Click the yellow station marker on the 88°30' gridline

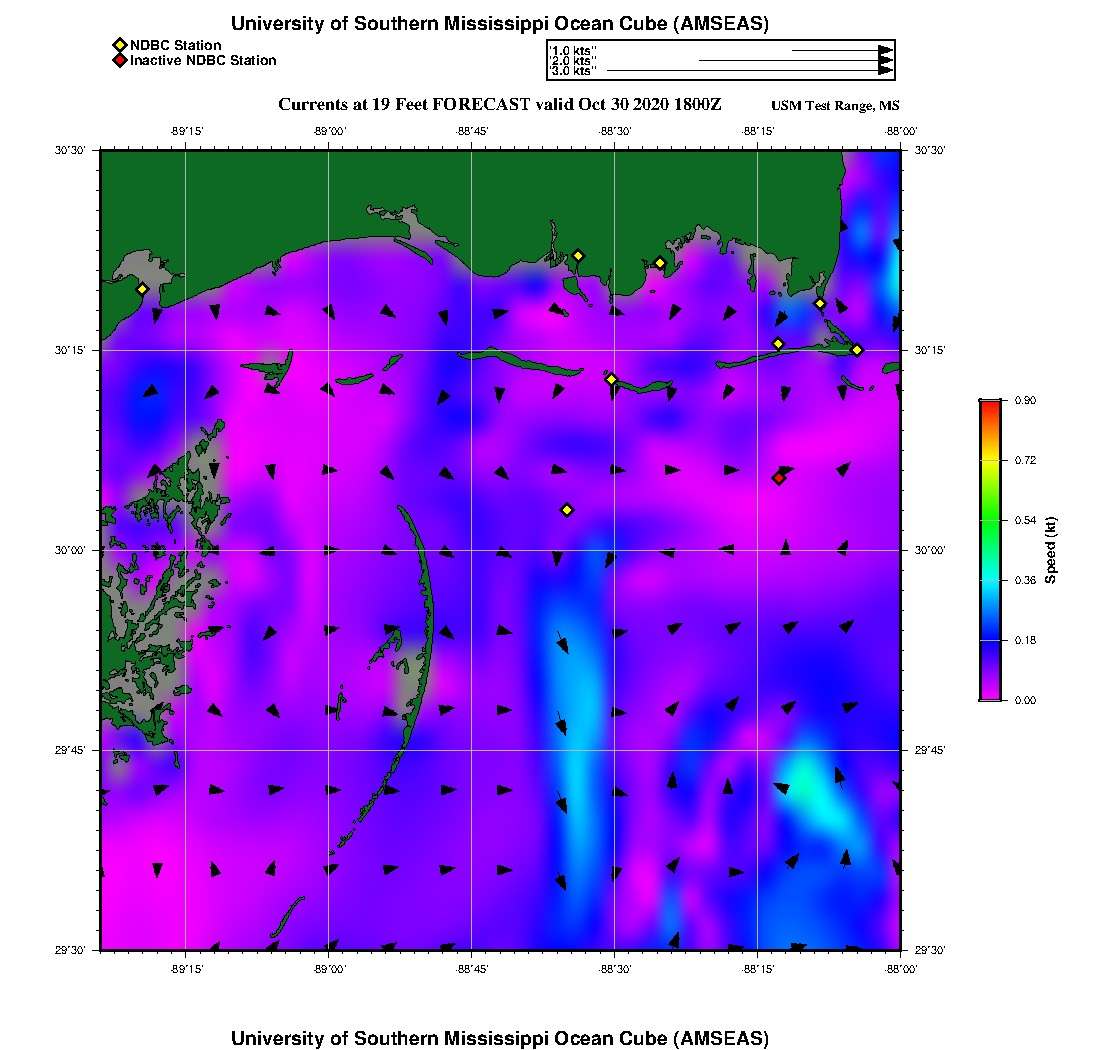(612, 379)
